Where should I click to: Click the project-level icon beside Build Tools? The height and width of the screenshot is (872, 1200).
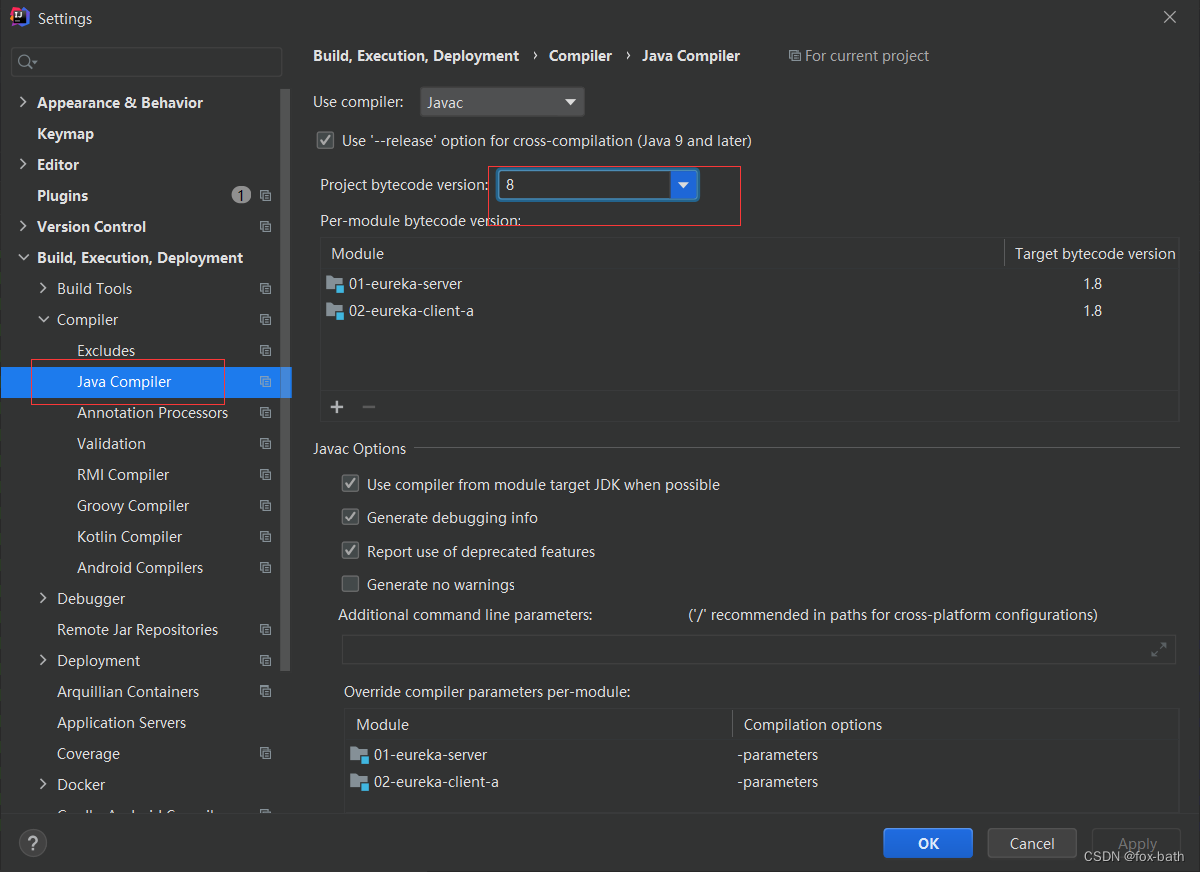click(x=265, y=289)
